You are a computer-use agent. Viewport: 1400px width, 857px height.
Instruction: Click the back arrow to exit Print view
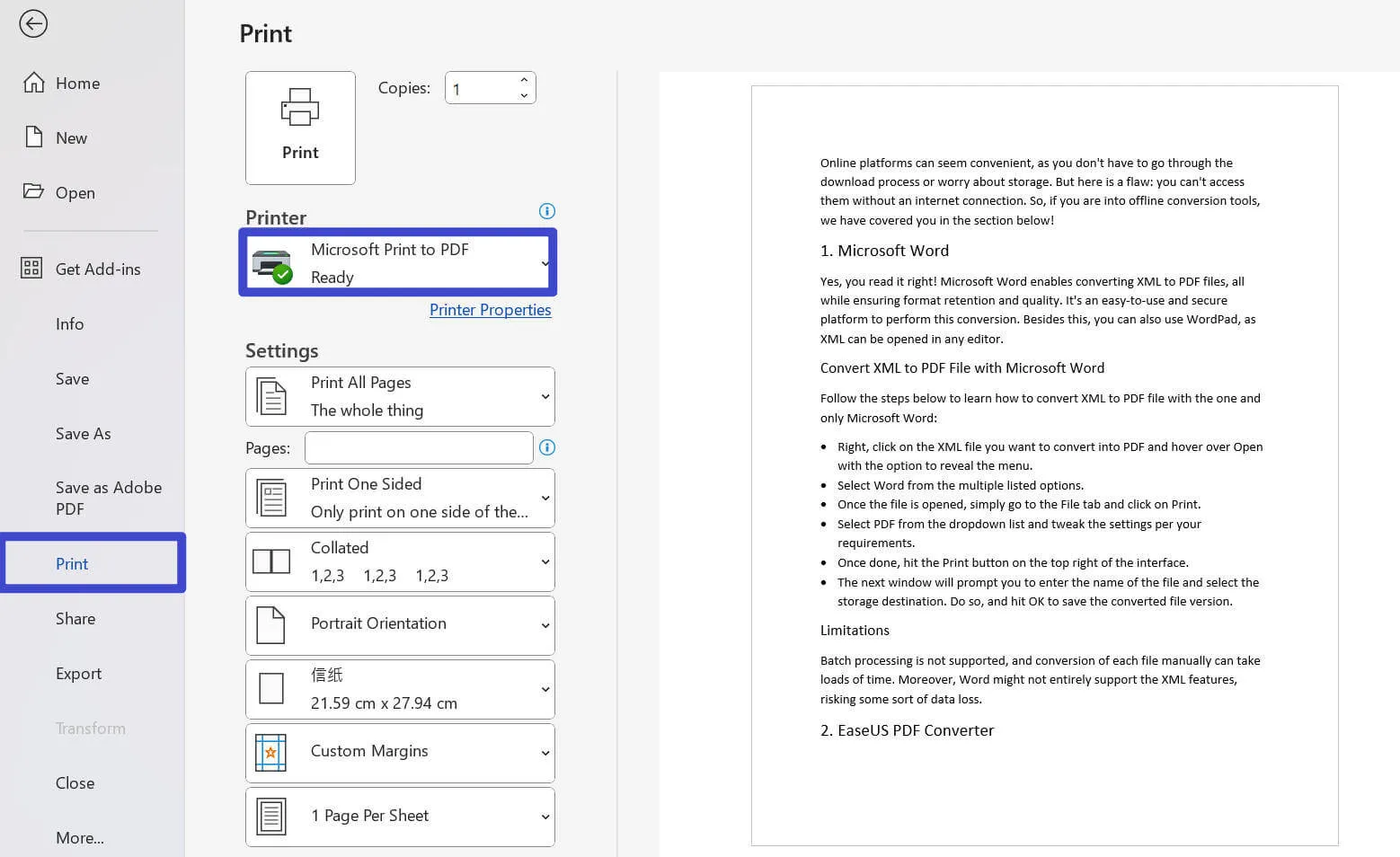click(x=33, y=24)
